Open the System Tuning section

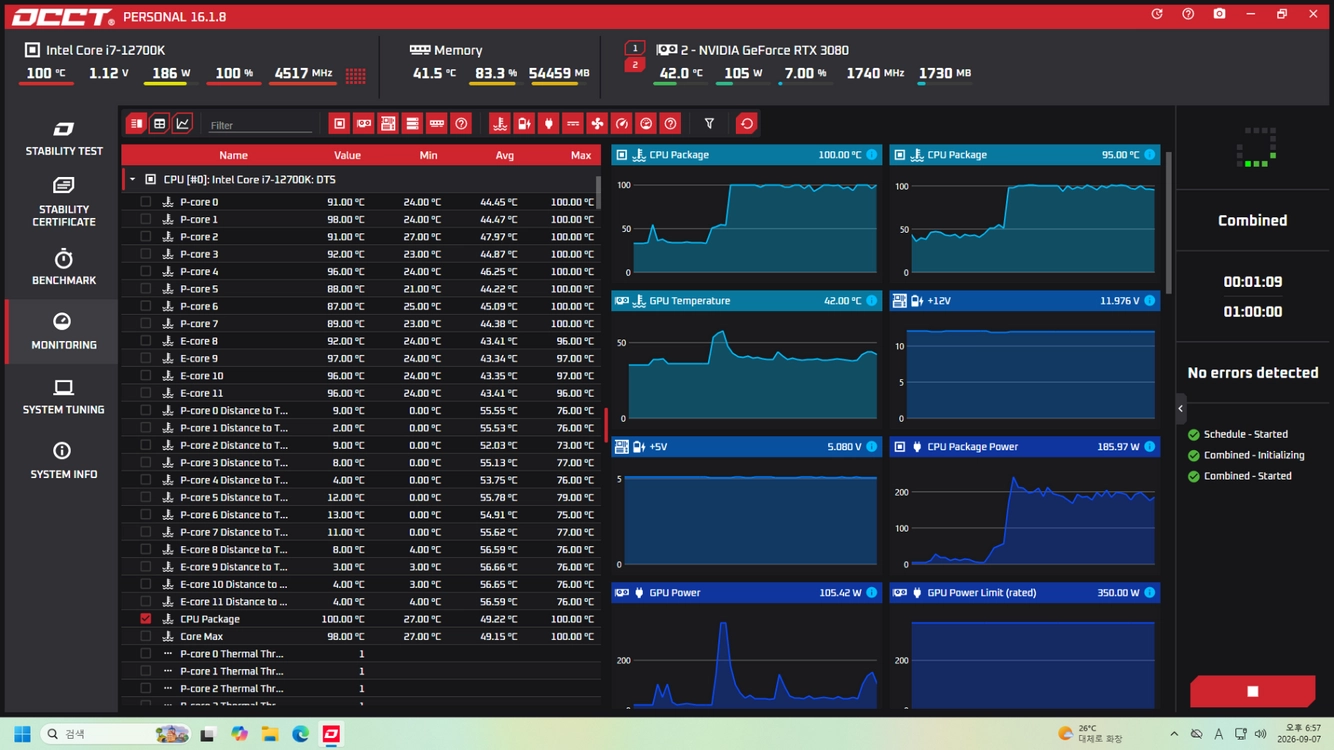tap(63, 397)
